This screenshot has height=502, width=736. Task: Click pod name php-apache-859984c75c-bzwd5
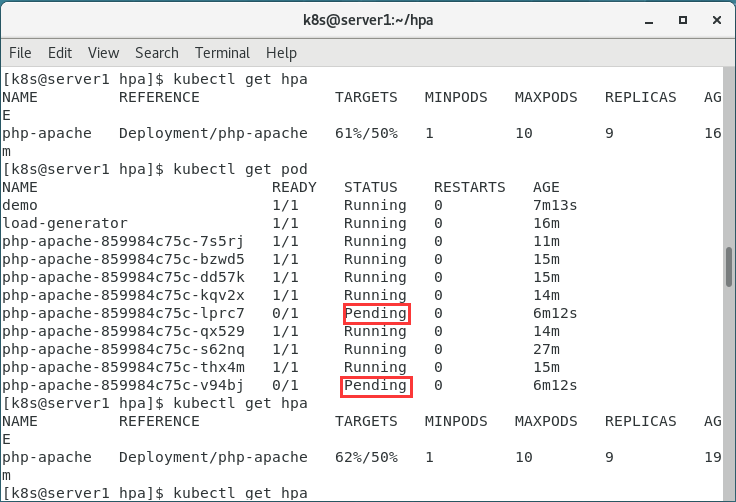(123, 259)
